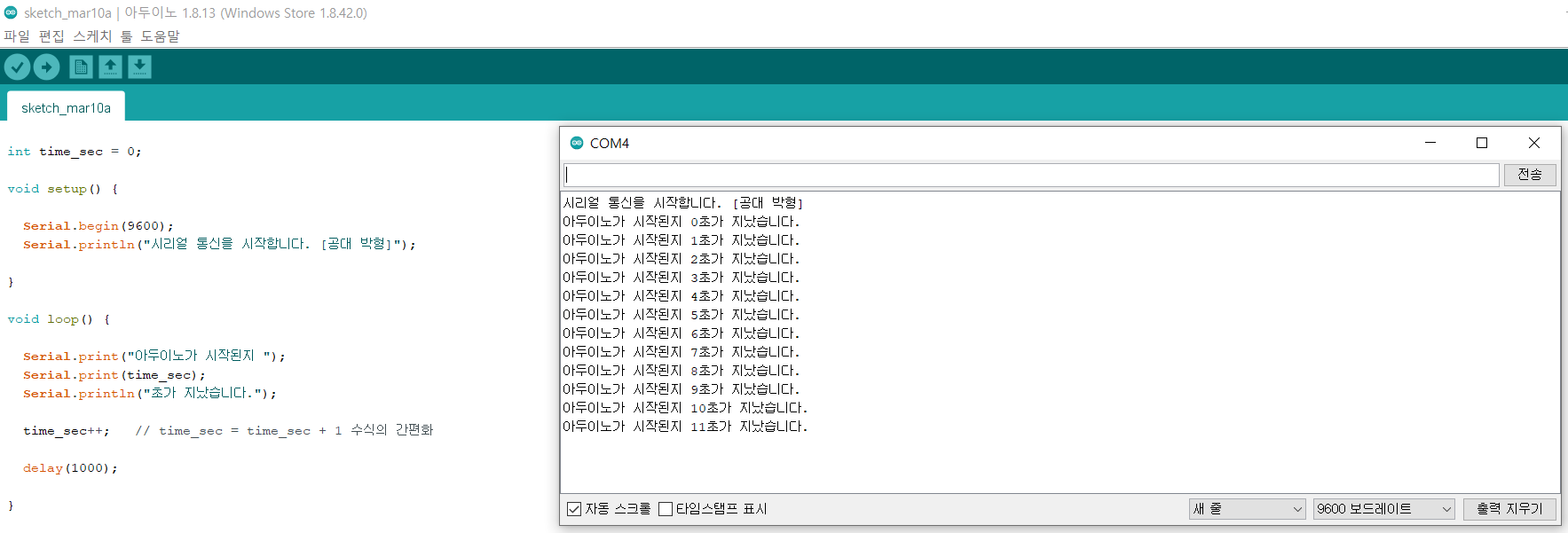Open the 파일 menu

pyautogui.click(x=17, y=36)
